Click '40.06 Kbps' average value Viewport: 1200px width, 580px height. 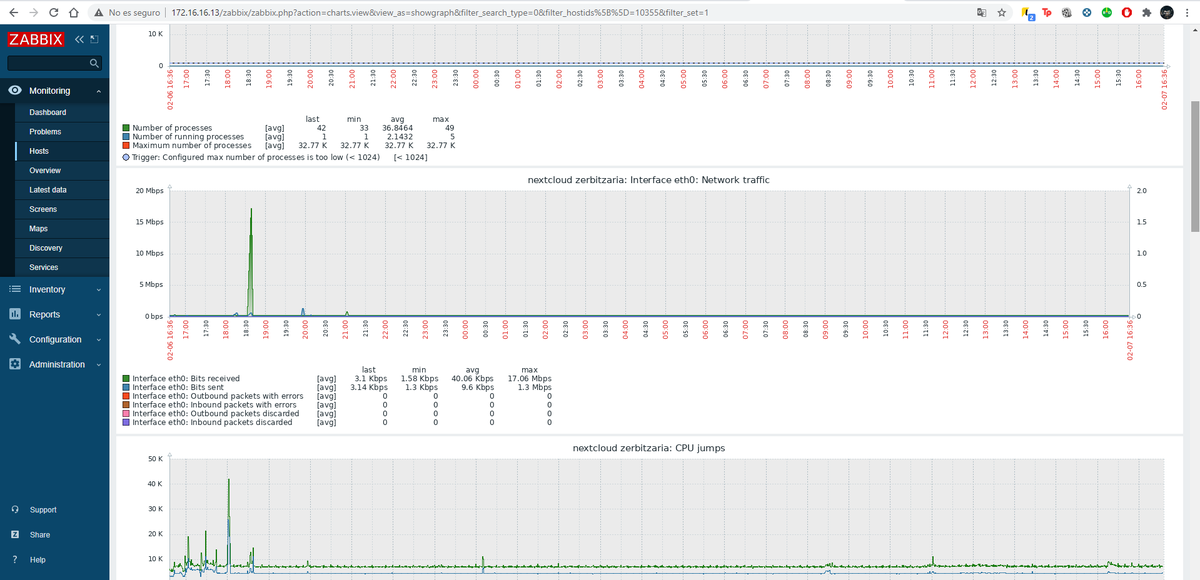472,379
